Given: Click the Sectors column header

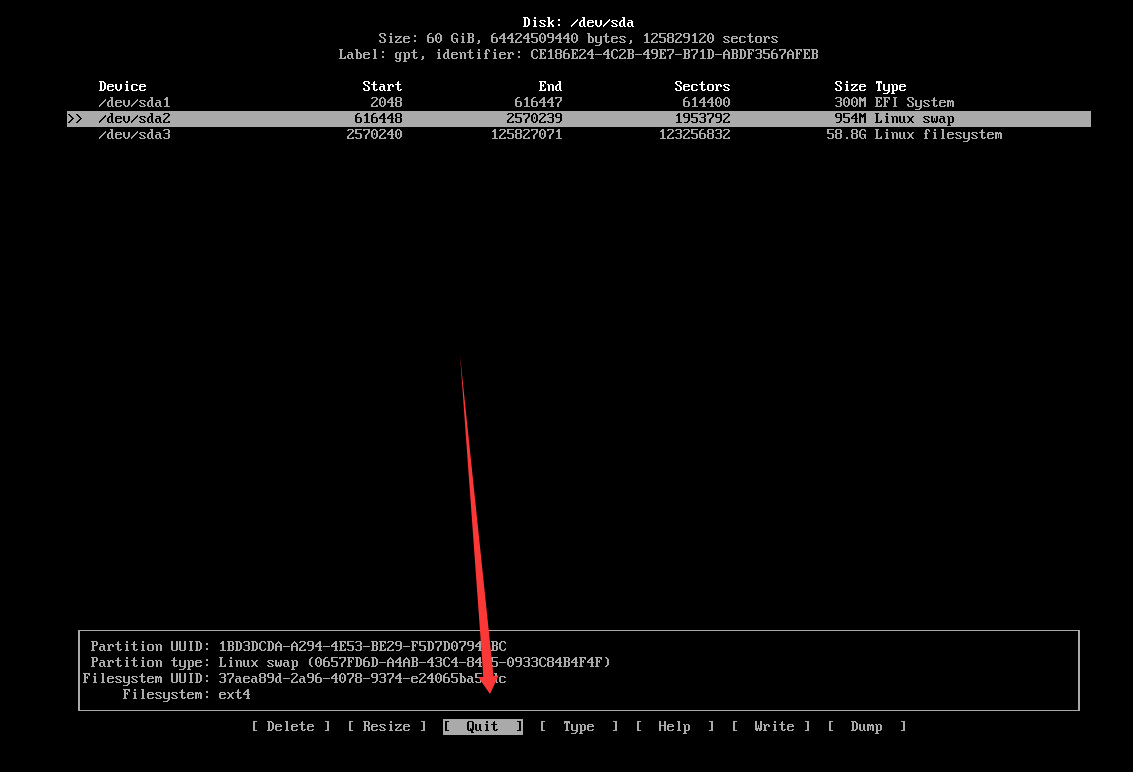Looking at the screenshot, I should point(702,87).
